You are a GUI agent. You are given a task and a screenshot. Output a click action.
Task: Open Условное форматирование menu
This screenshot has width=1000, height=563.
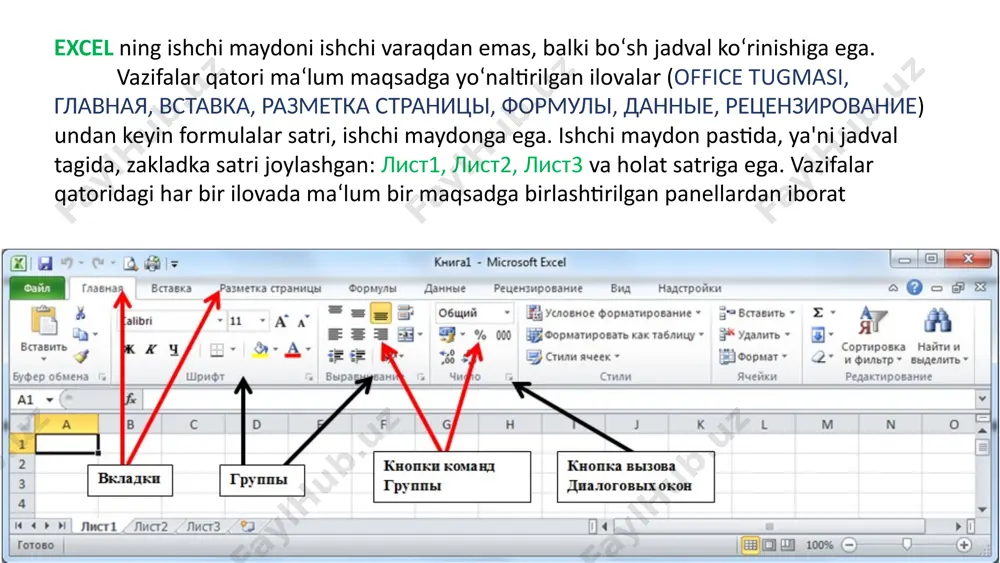click(x=614, y=313)
